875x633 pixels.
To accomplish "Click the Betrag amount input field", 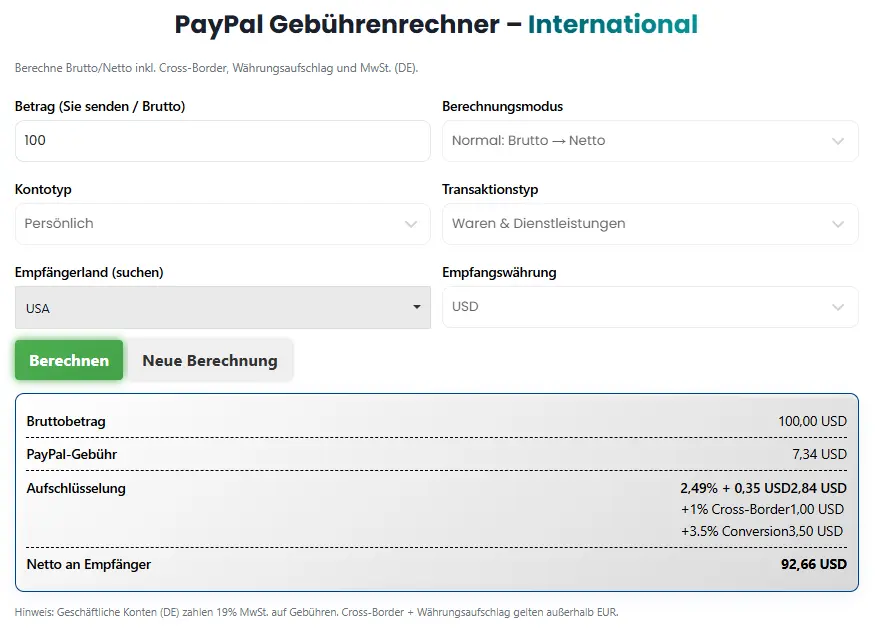I will pyautogui.click(x=222, y=140).
